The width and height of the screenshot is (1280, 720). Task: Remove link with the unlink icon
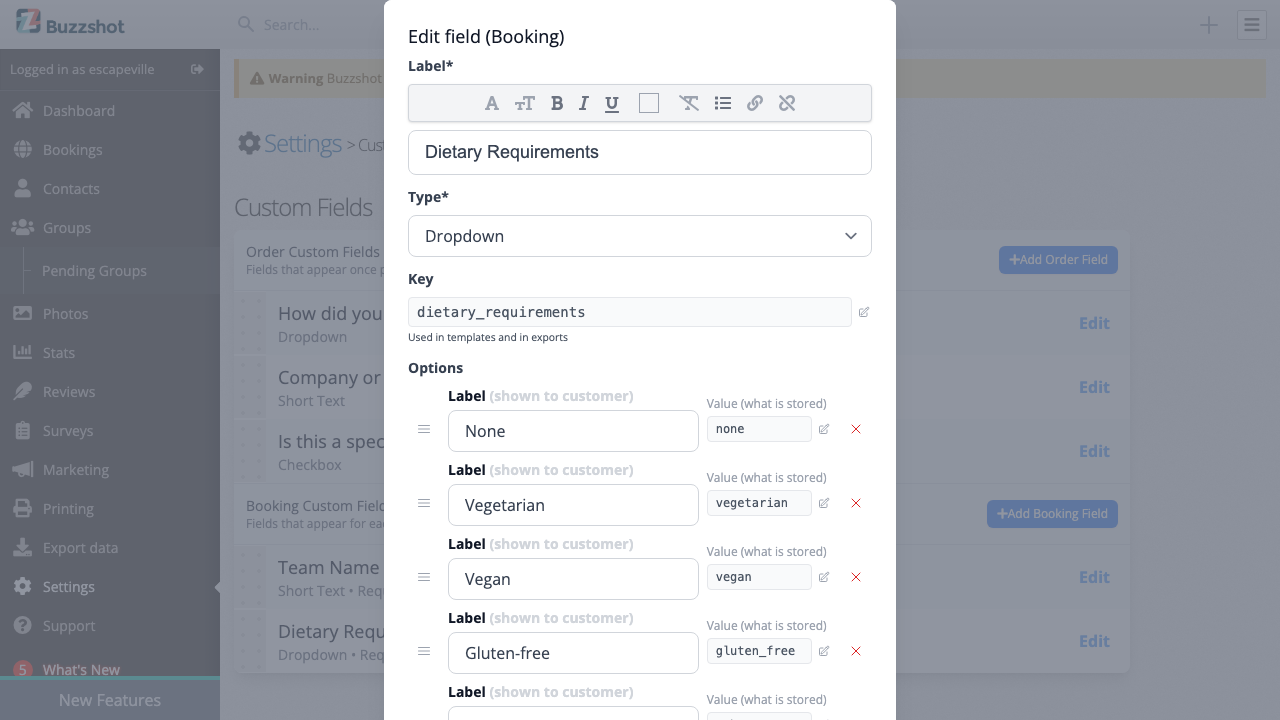click(x=787, y=103)
